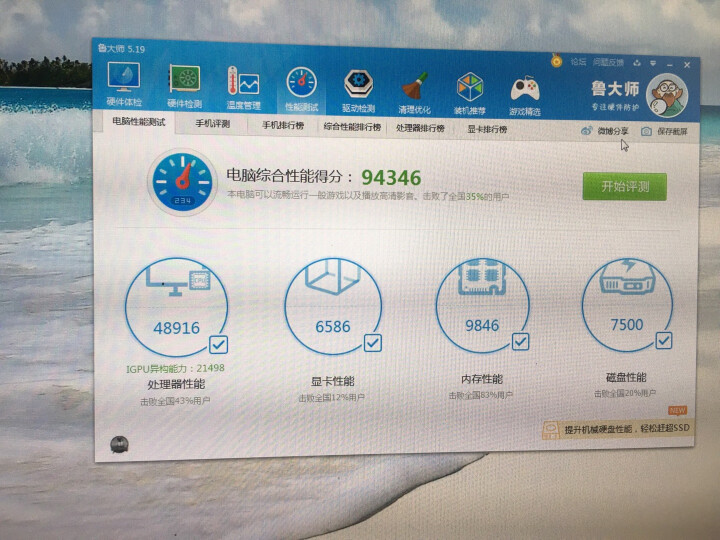Select the 性能测试 performance test icon
This screenshot has width=720, height=540.
[302, 90]
